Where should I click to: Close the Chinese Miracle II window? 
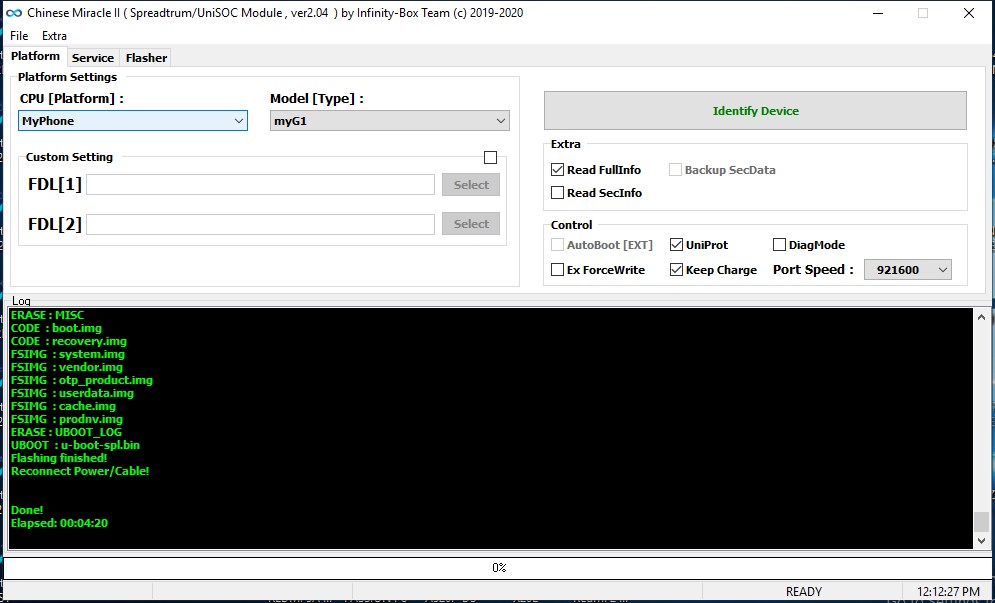[x=968, y=13]
